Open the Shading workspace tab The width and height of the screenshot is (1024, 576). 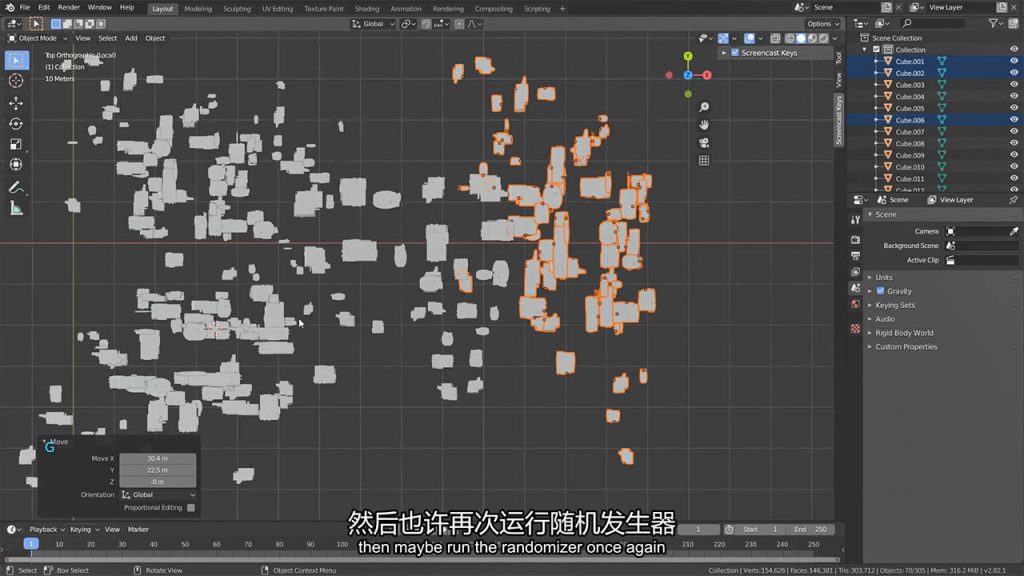tap(367, 9)
